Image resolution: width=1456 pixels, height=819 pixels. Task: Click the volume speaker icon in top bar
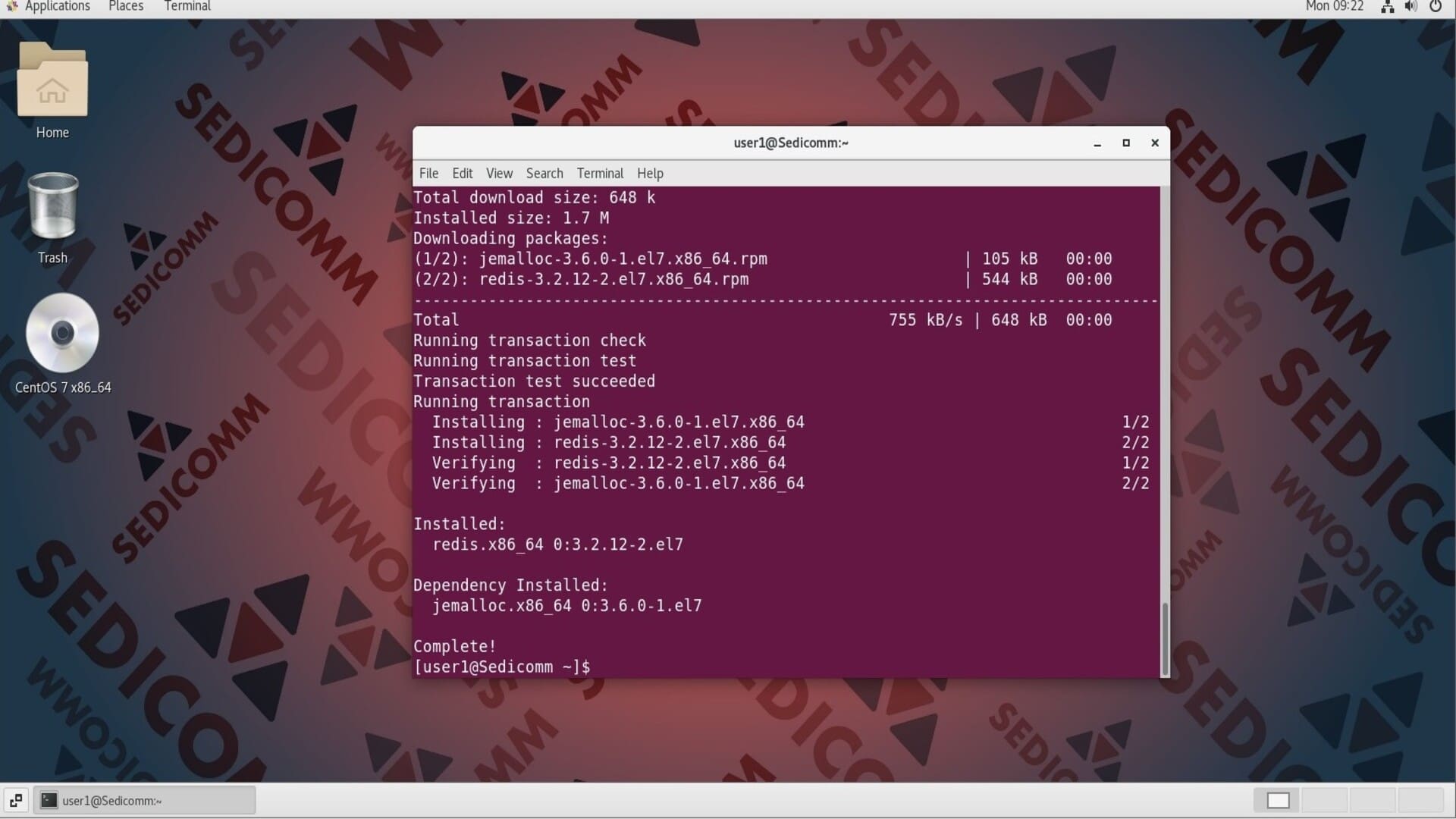pos(1410,7)
